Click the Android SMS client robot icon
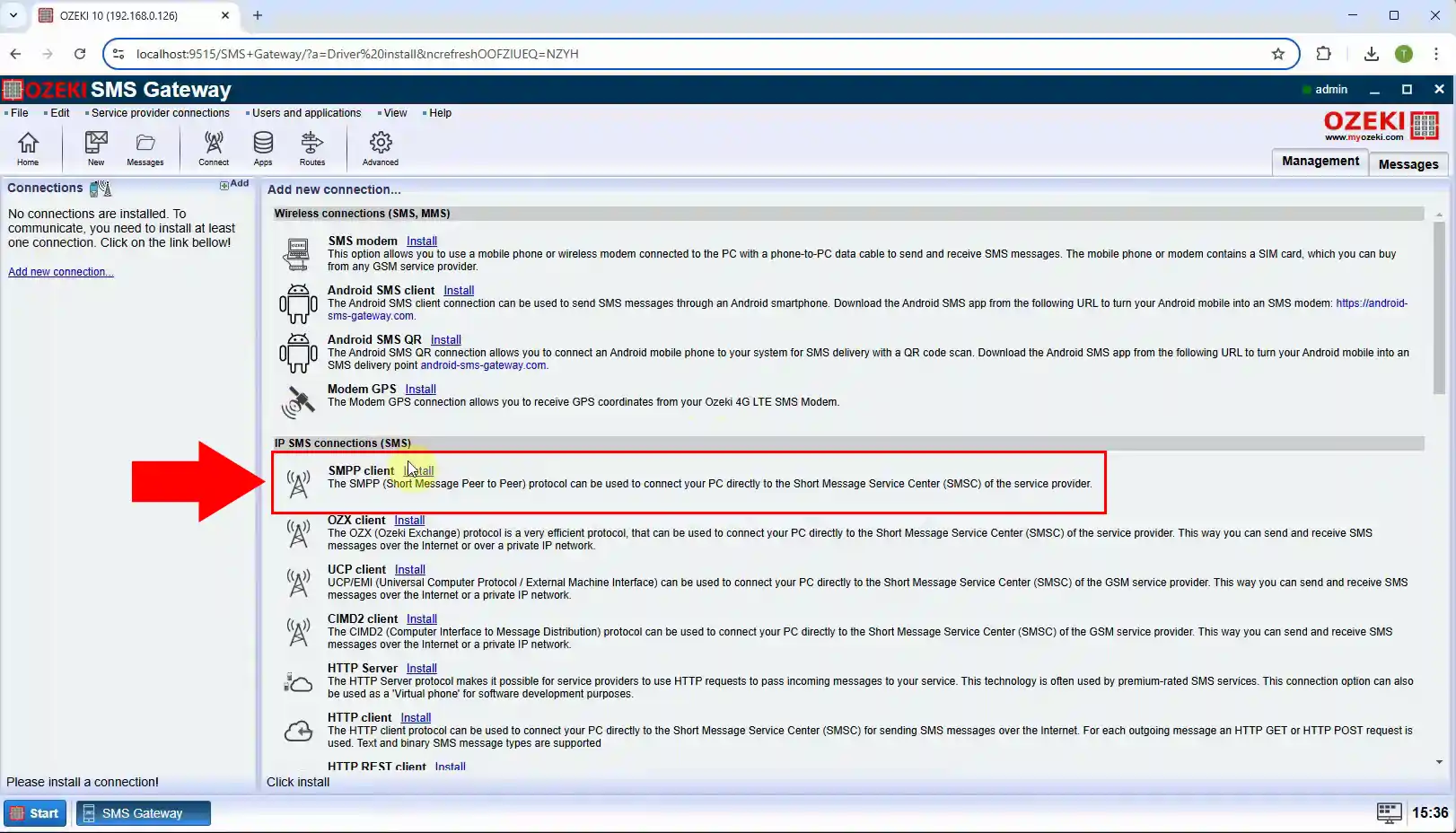 click(298, 303)
